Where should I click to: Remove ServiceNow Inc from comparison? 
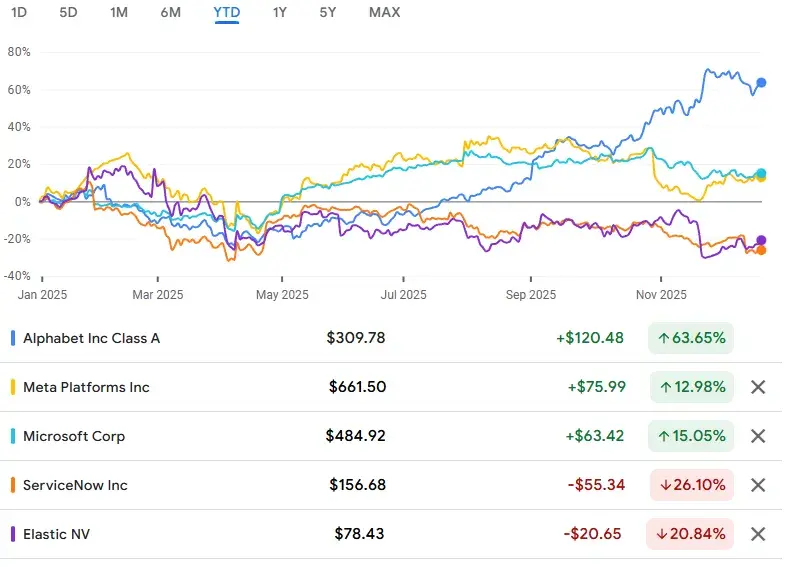758,485
